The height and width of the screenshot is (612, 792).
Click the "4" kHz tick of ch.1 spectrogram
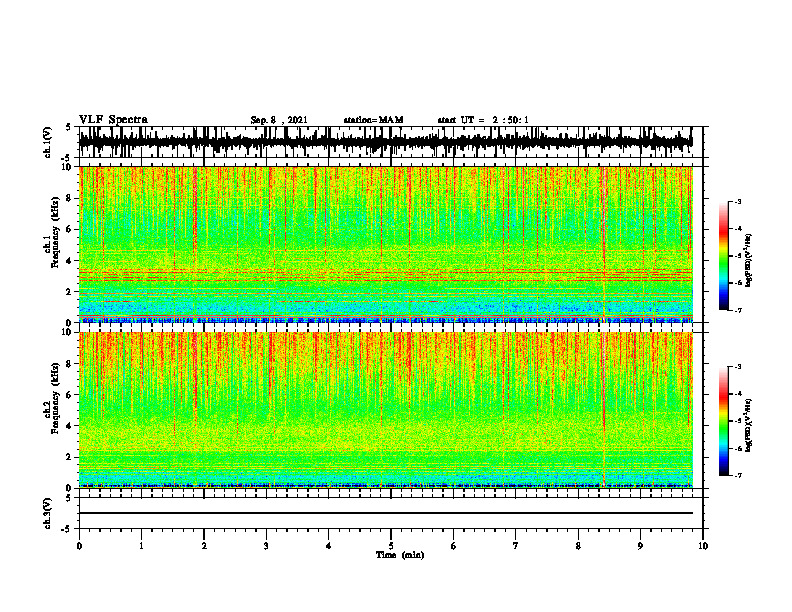pyautogui.click(x=70, y=261)
